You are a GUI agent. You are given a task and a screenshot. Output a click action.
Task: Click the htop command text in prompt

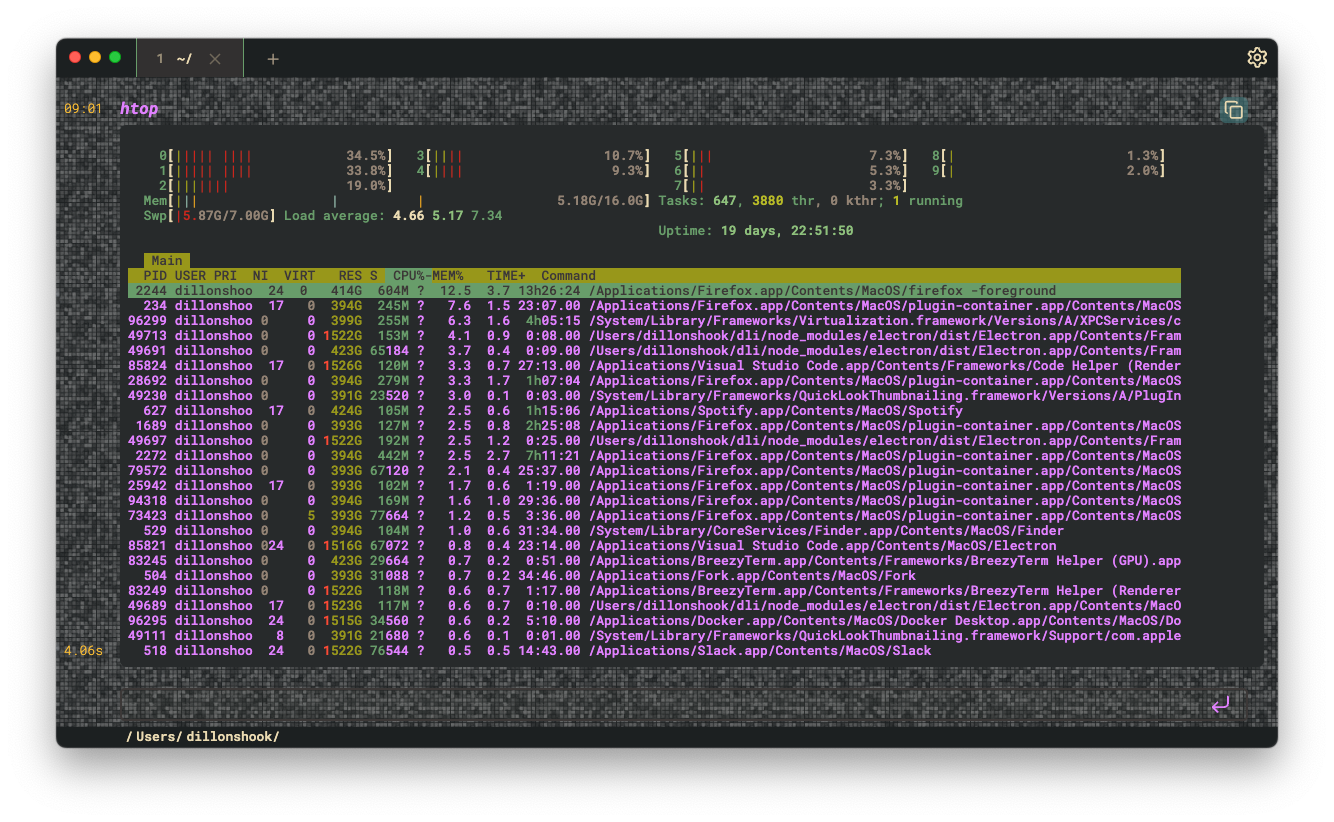139,108
